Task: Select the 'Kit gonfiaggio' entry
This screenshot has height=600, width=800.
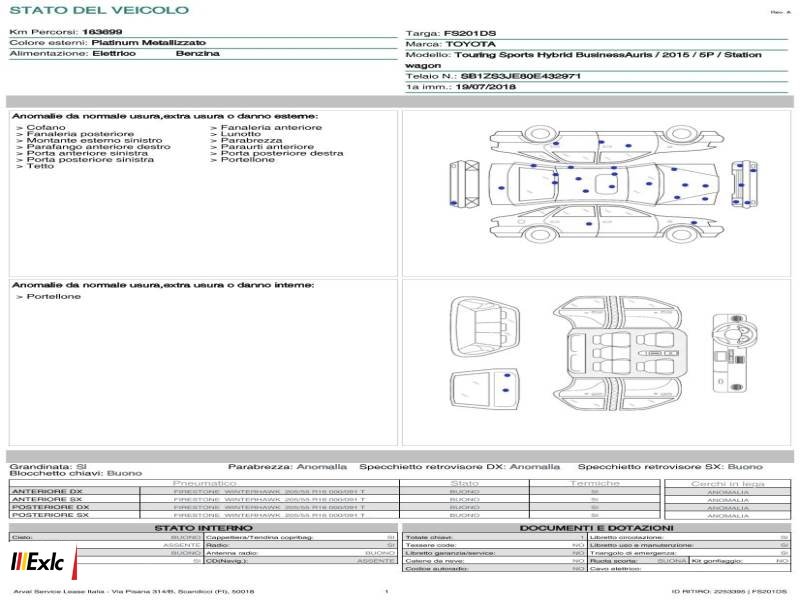Action: [740, 561]
